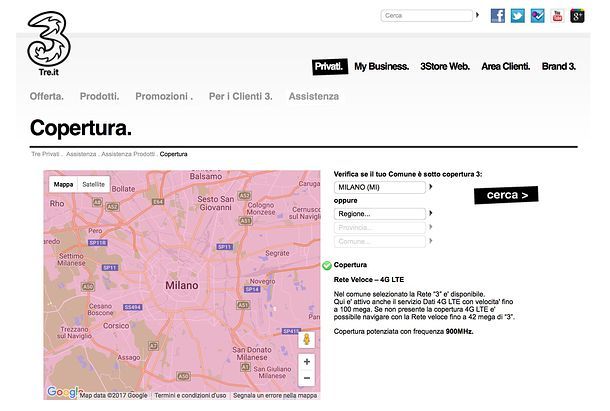
Task: Click San Donato Milanese on map
Action: 252,353
